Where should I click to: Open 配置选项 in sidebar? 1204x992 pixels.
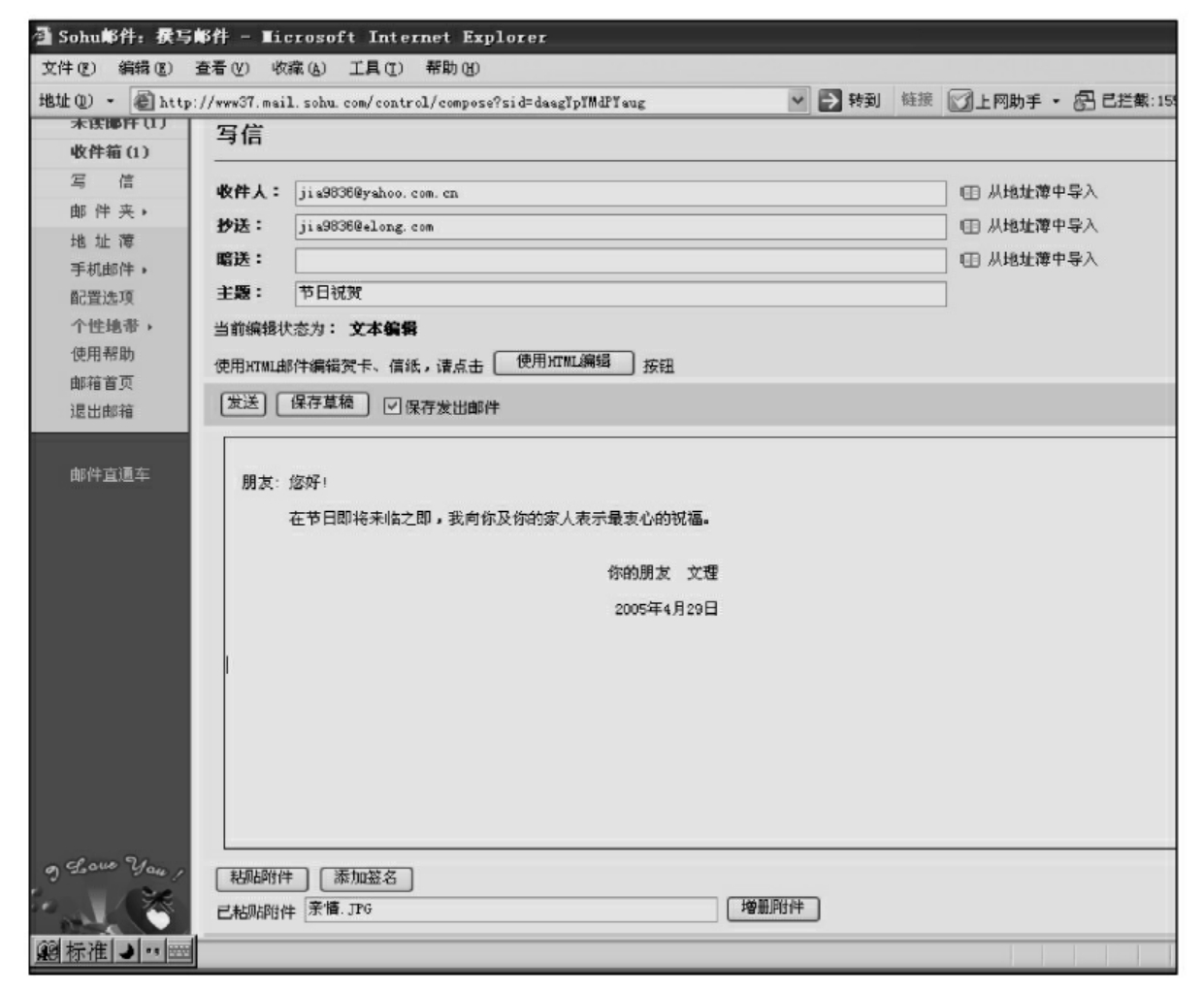102,298
